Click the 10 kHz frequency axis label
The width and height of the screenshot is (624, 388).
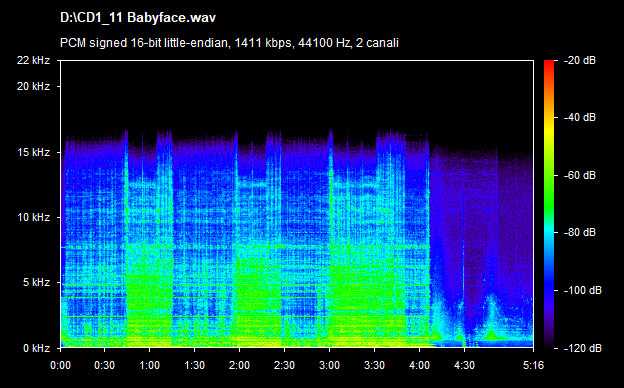coord(33,218)
